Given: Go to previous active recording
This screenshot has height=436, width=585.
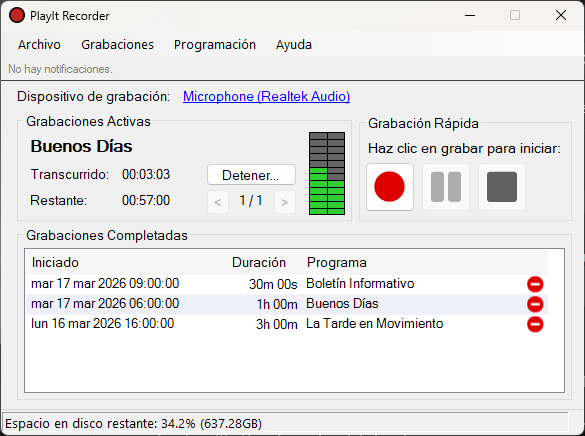Looking at the screenshot, I should coord(218,202).
